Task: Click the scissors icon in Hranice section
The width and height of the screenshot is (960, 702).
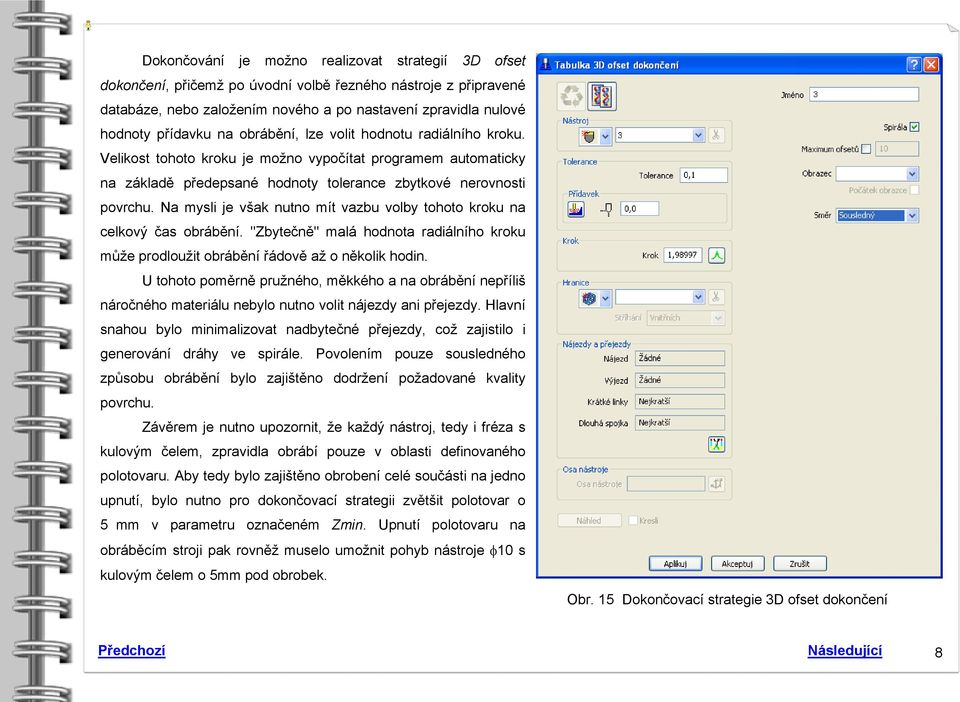Action: 715,297
